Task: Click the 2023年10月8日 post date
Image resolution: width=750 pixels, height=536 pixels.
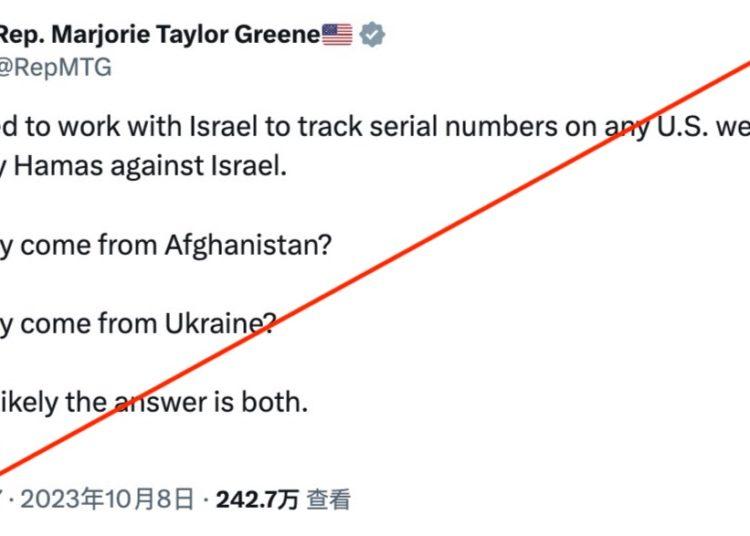Action: (x=107, y=499)
